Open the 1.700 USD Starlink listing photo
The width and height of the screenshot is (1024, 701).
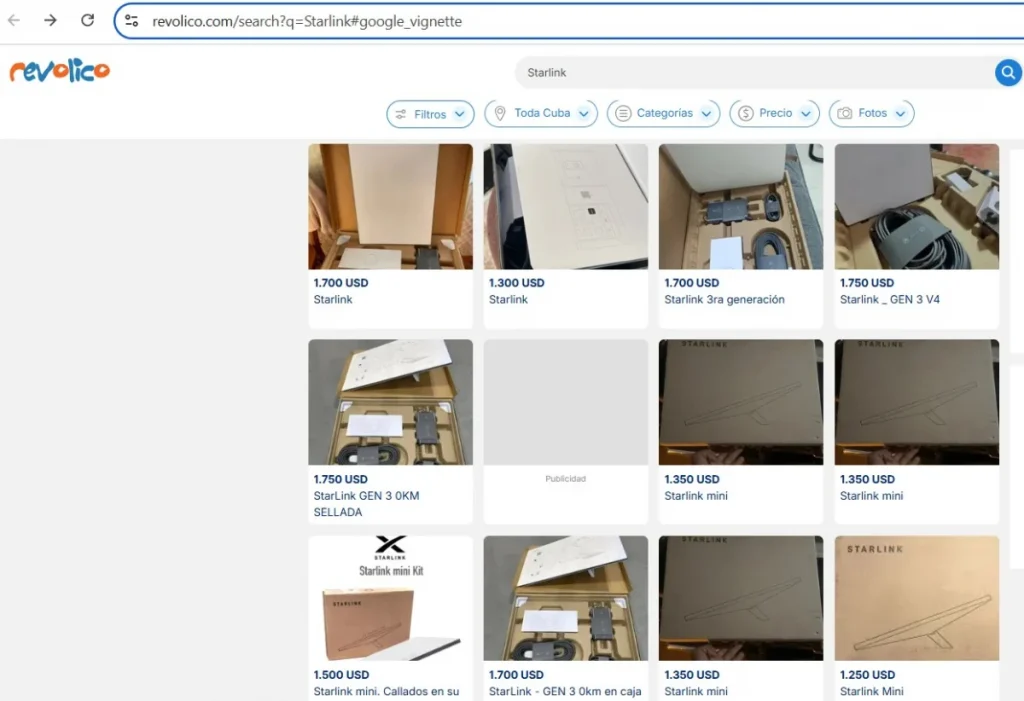pos(391,206)
